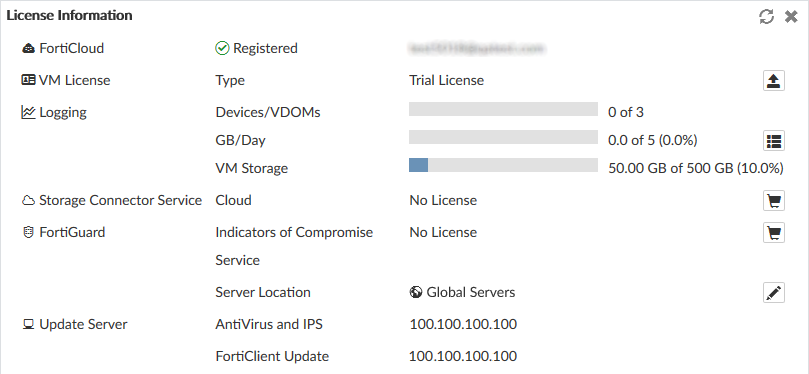Click the 'Type' field label

click(230, 81)
